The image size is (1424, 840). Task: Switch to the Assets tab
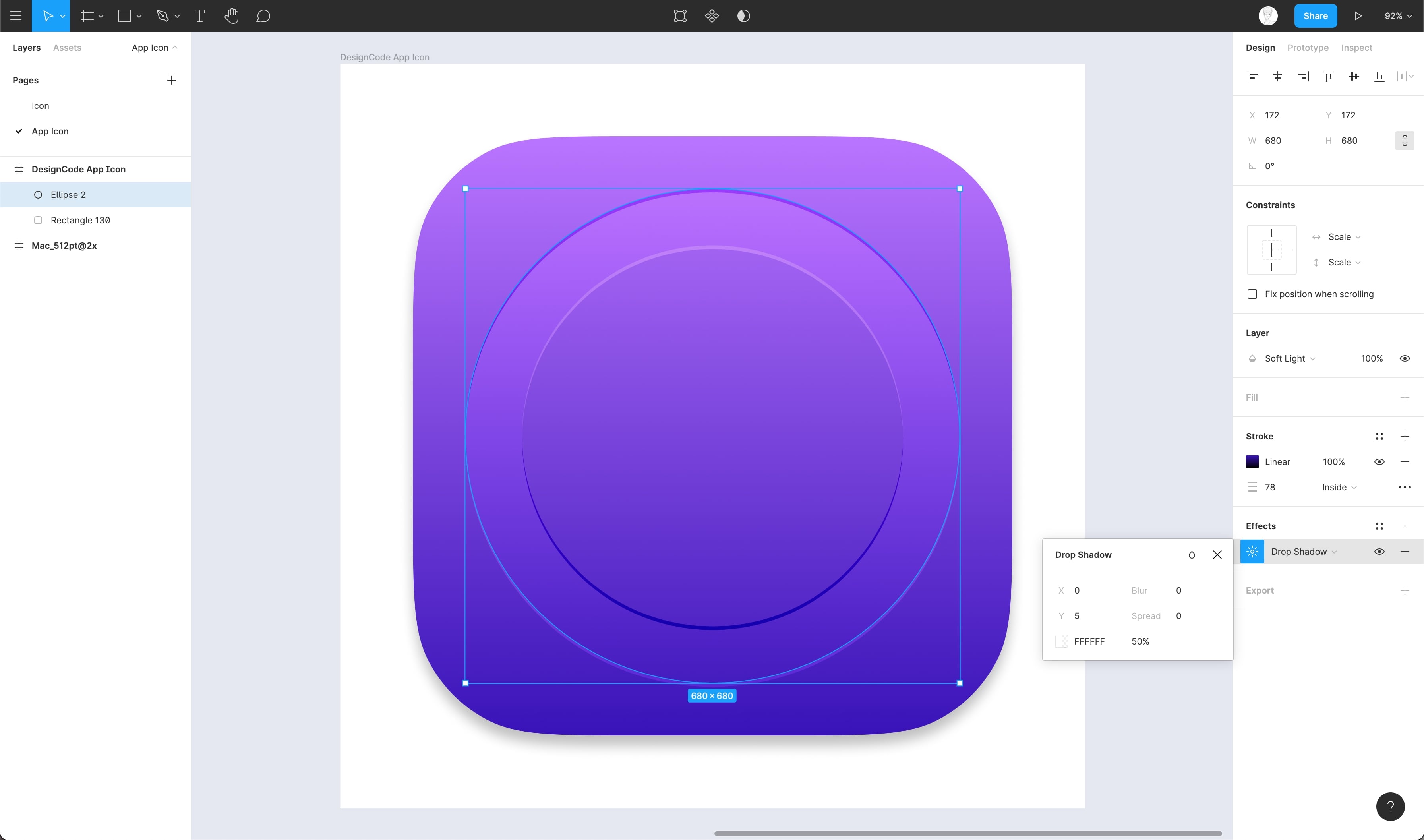pos(67,48)
